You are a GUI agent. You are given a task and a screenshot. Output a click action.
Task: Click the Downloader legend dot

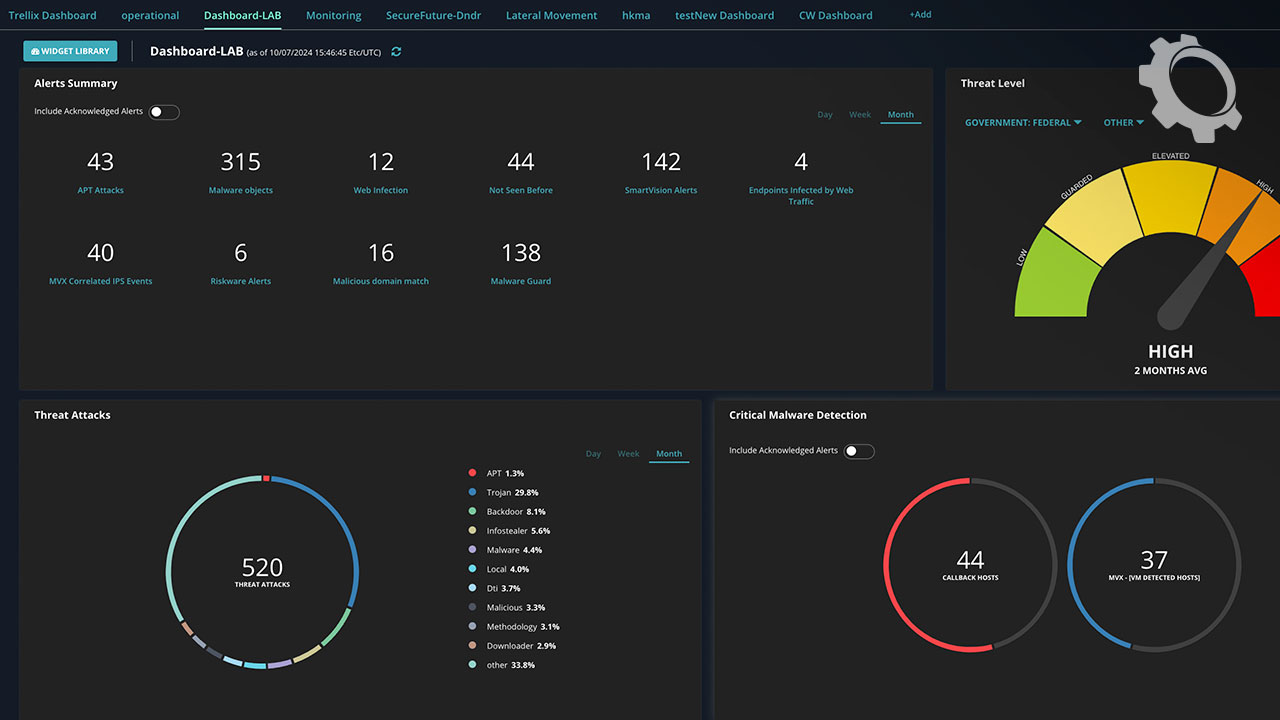472,646
